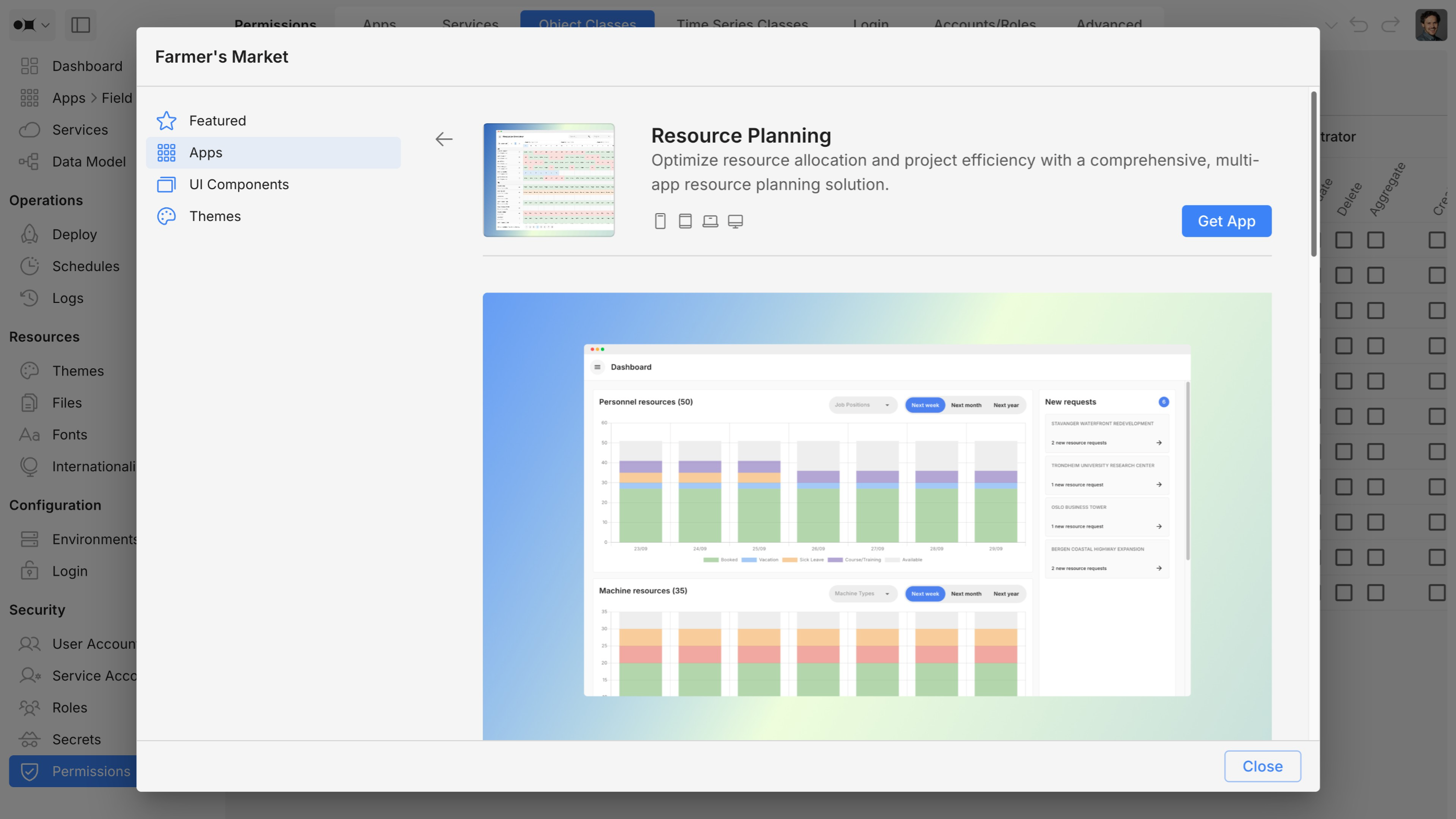Click the dialog's vertical scrollbar
The image size is (1456, 819).
click(1313, 174)
